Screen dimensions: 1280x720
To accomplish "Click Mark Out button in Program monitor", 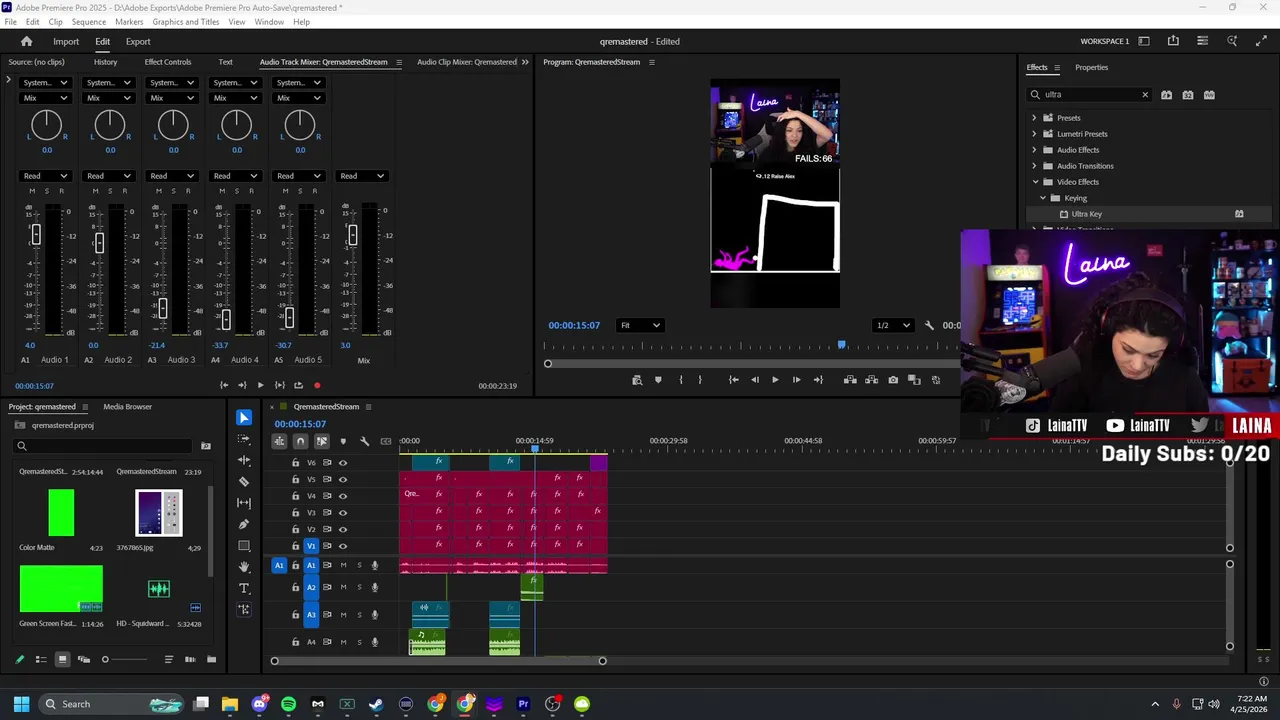I will pos(700,380).
